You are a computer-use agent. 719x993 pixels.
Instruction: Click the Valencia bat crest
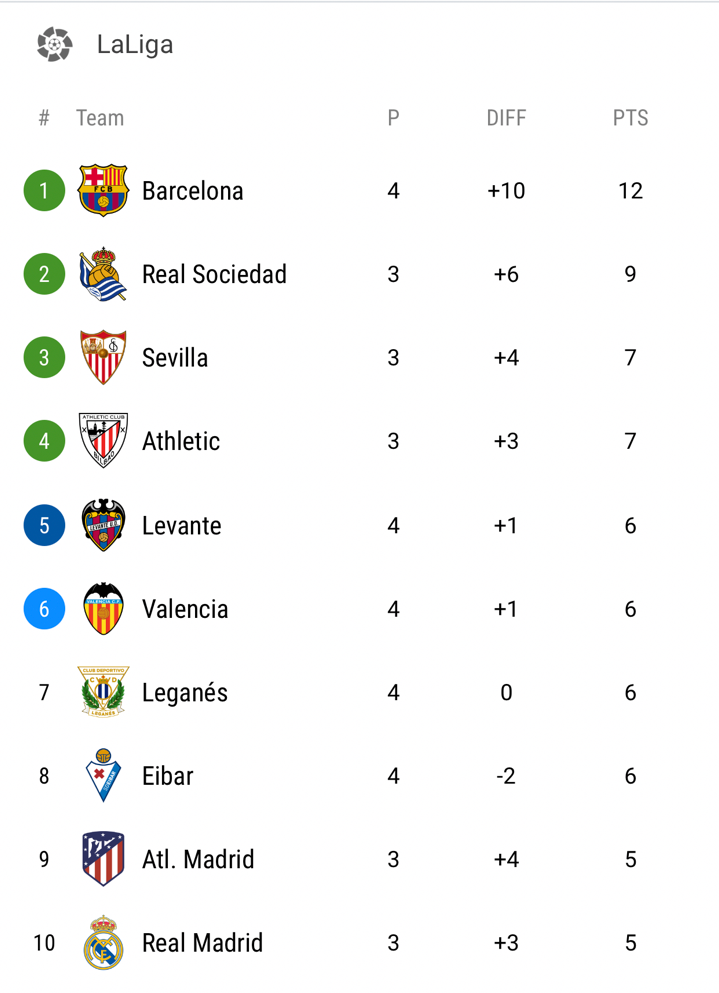pyautogui.click(x=103, y=608)
